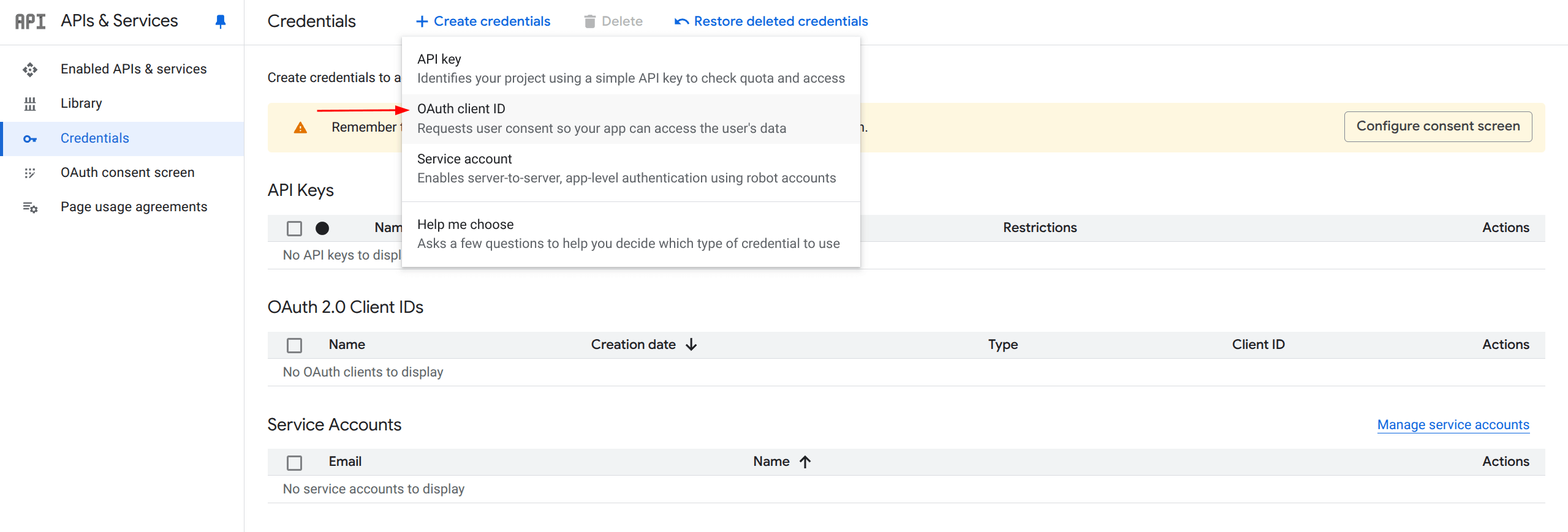Sort OAuth clients by Creation date arrow
The height and width of the screenshot is (532, 1568).
tap(692, 345)
